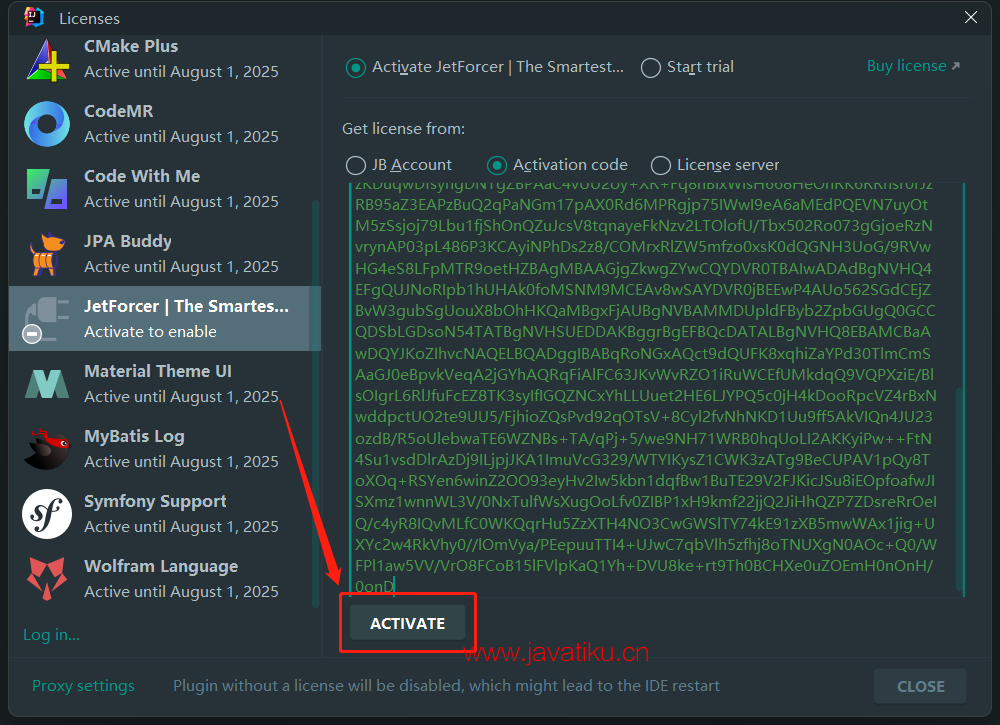Click the Material Theme UI icon
Image resolution: width=1000 pixels, height=725 pixels.
tap(47, 384)
